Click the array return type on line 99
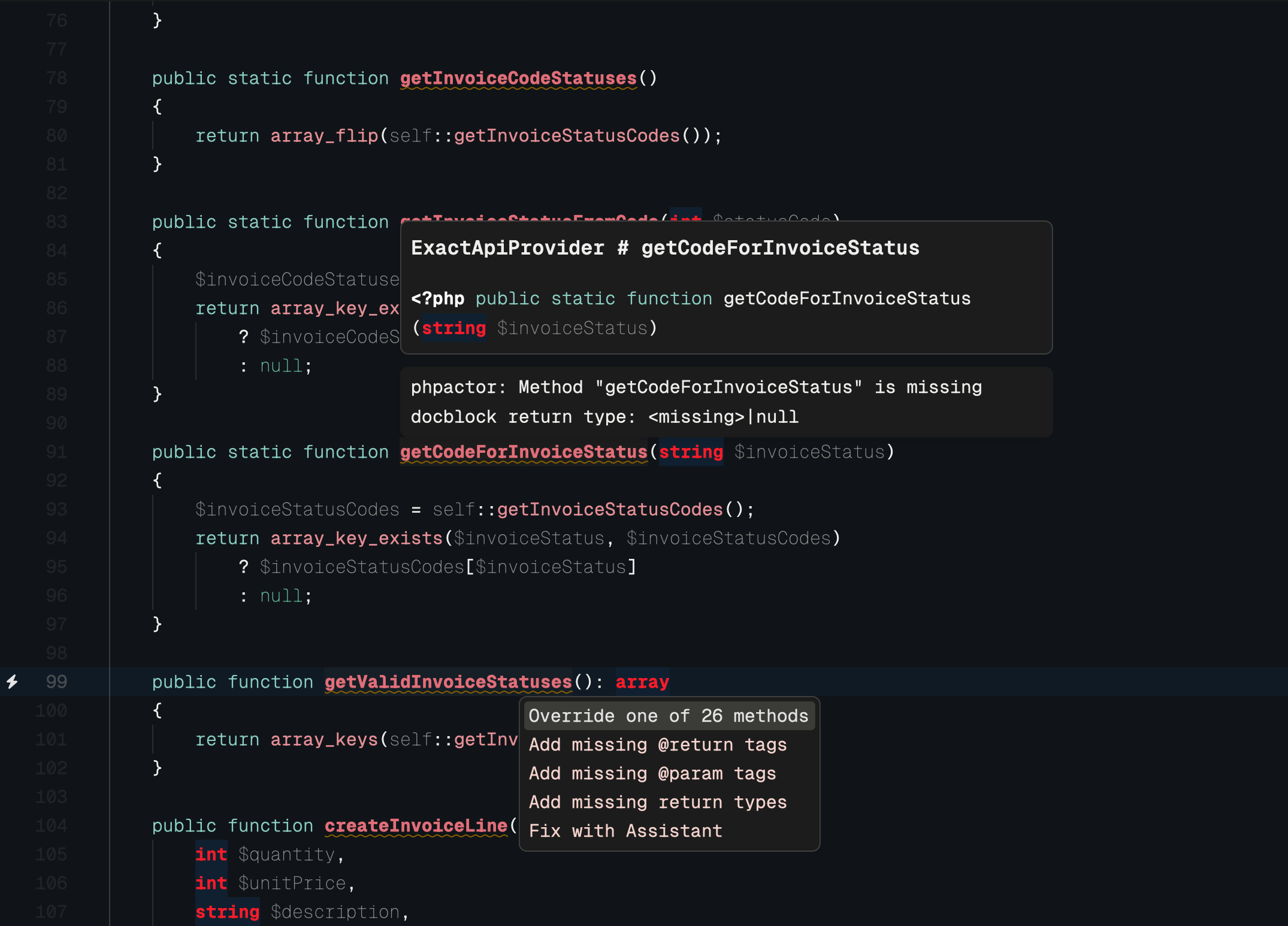 coord(642,682)
